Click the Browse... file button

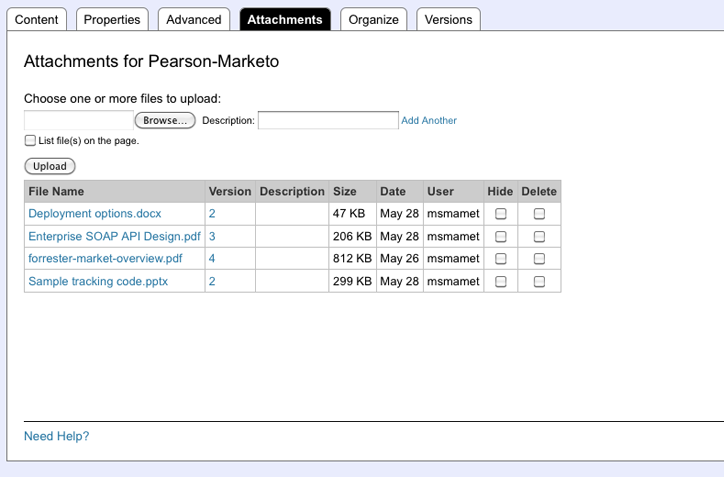pyautogui.click(x=165, y=121)
